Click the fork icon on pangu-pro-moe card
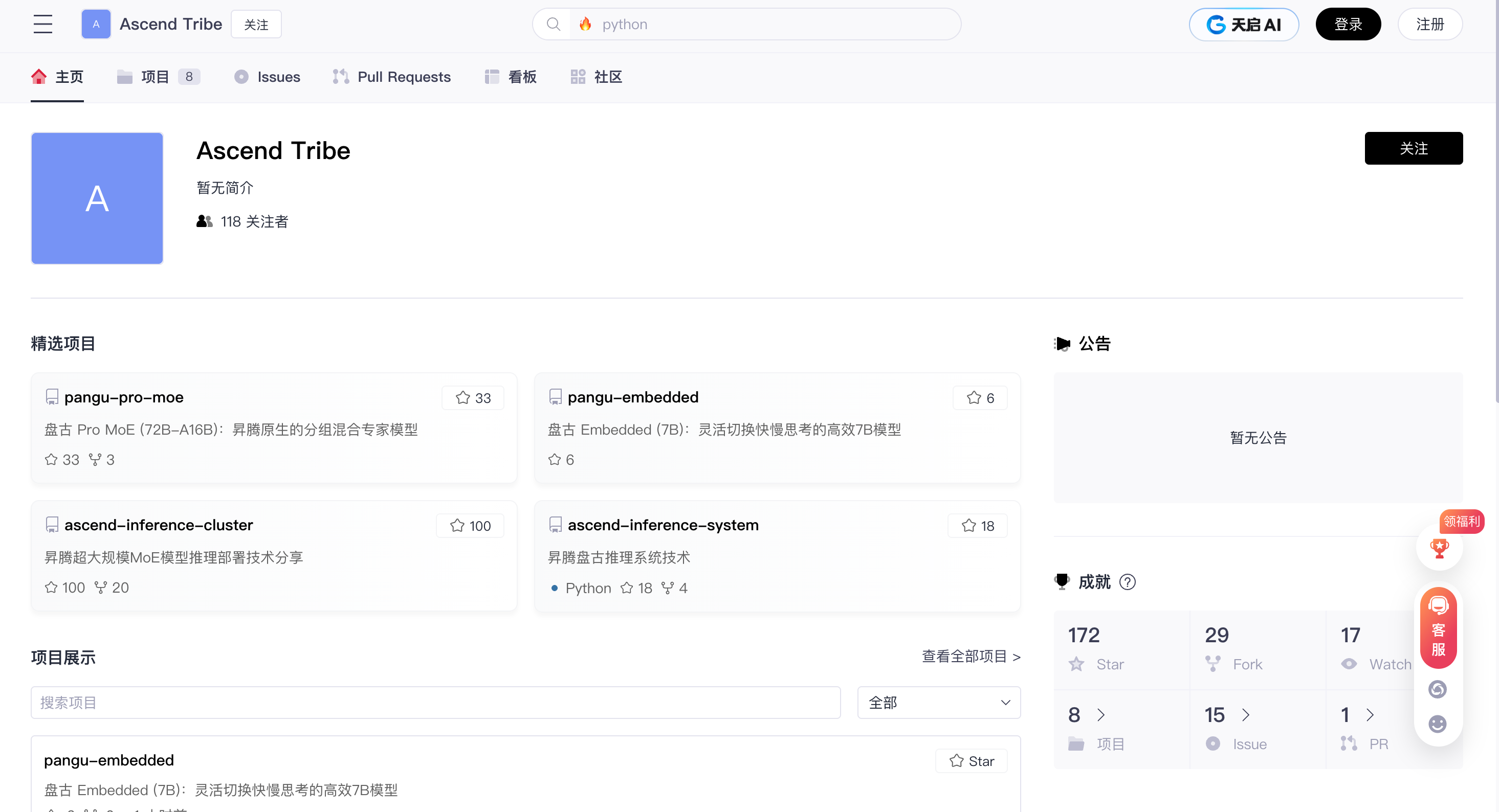Image resolution: width=1499 pixels, height=812 pixels. tap(97, 460)
